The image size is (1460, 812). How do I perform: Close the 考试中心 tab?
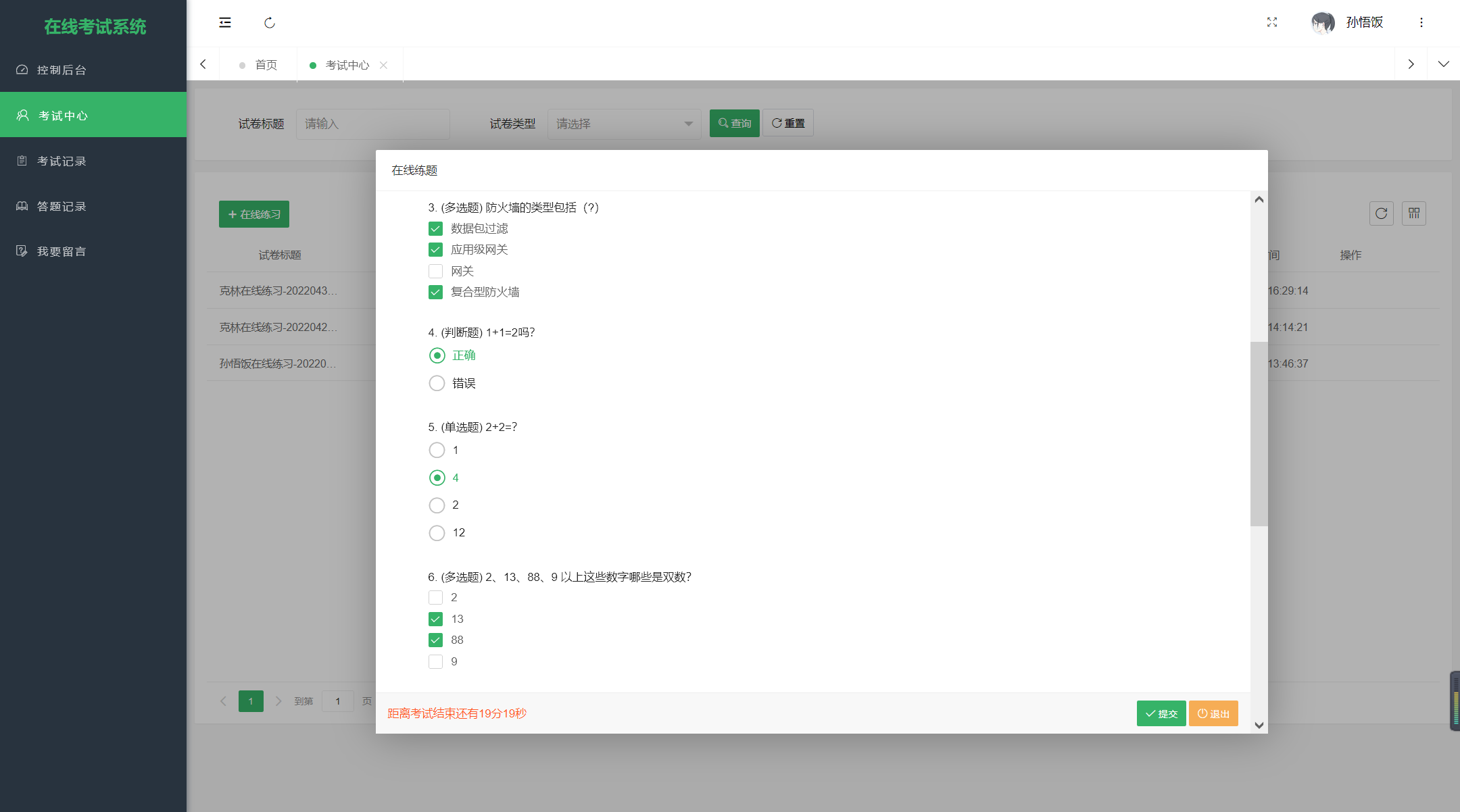click(383, 65)
